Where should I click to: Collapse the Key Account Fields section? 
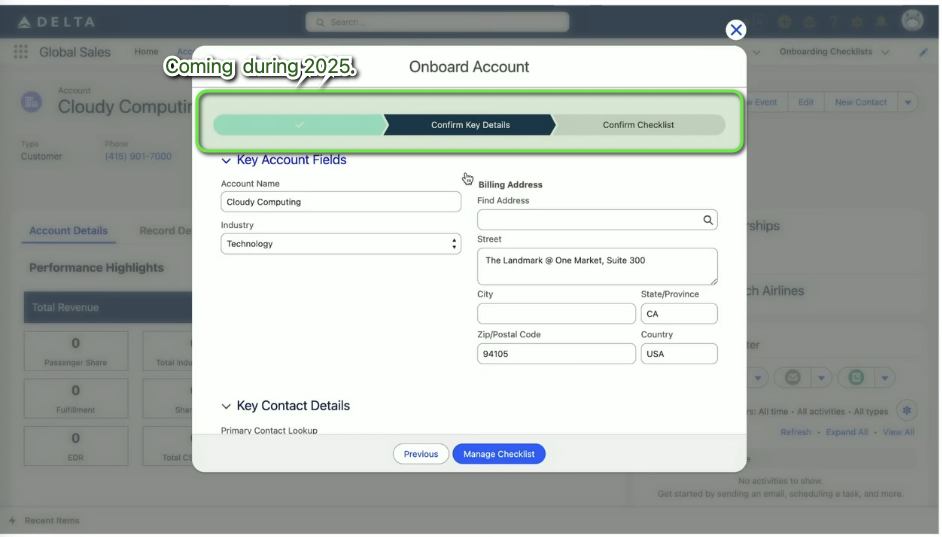(227, 160)
